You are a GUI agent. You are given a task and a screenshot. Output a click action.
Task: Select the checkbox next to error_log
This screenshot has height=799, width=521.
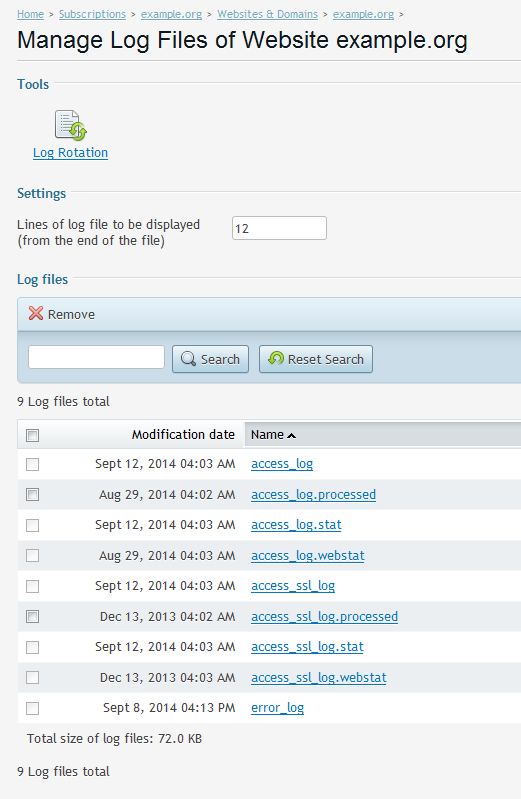(x=33, y=708)
